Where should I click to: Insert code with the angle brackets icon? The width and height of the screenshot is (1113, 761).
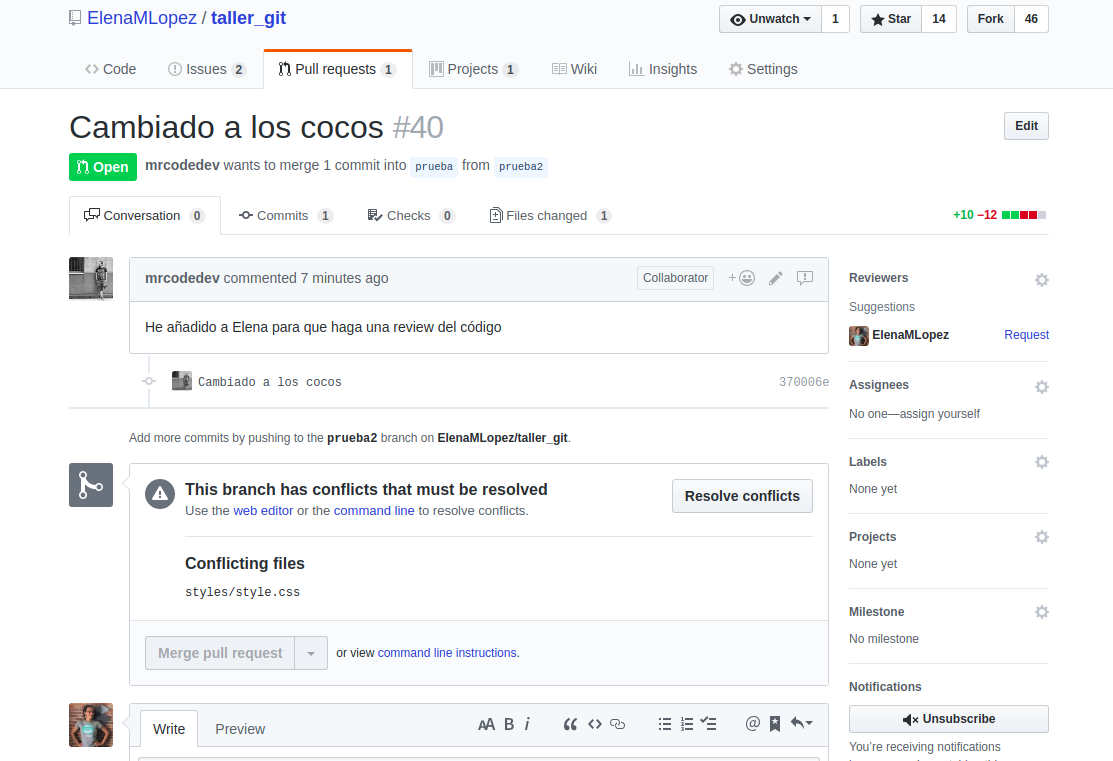click(x=595, y=724)
